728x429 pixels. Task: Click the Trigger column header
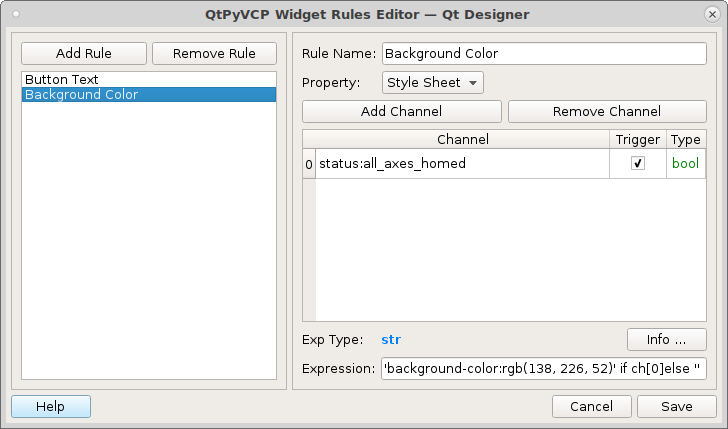coord(637,139)
